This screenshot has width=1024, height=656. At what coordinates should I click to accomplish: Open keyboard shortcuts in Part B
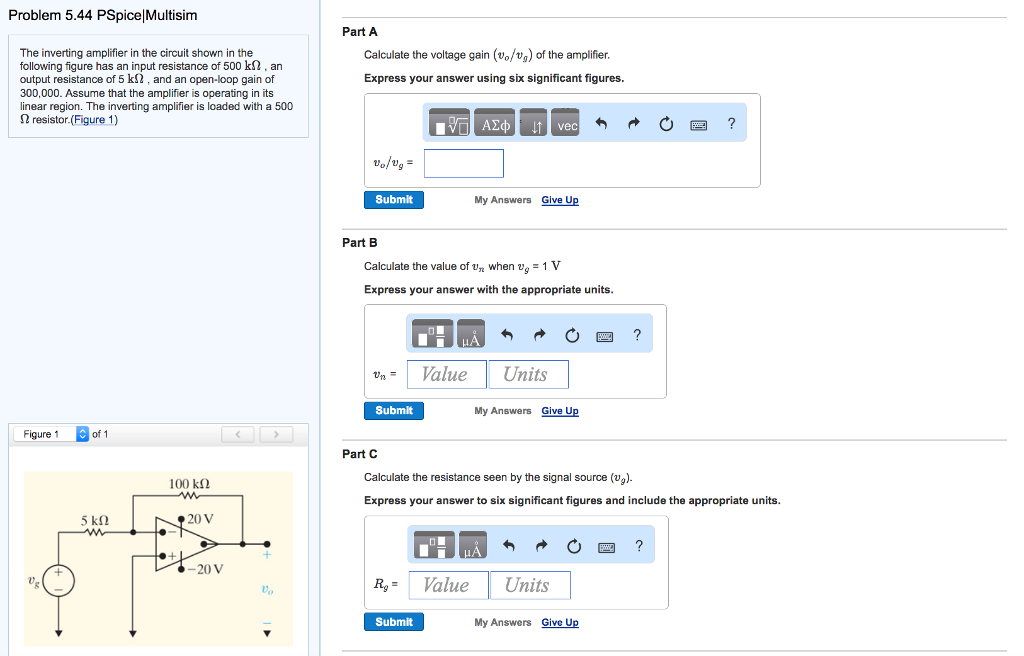[x=605, y=336]
